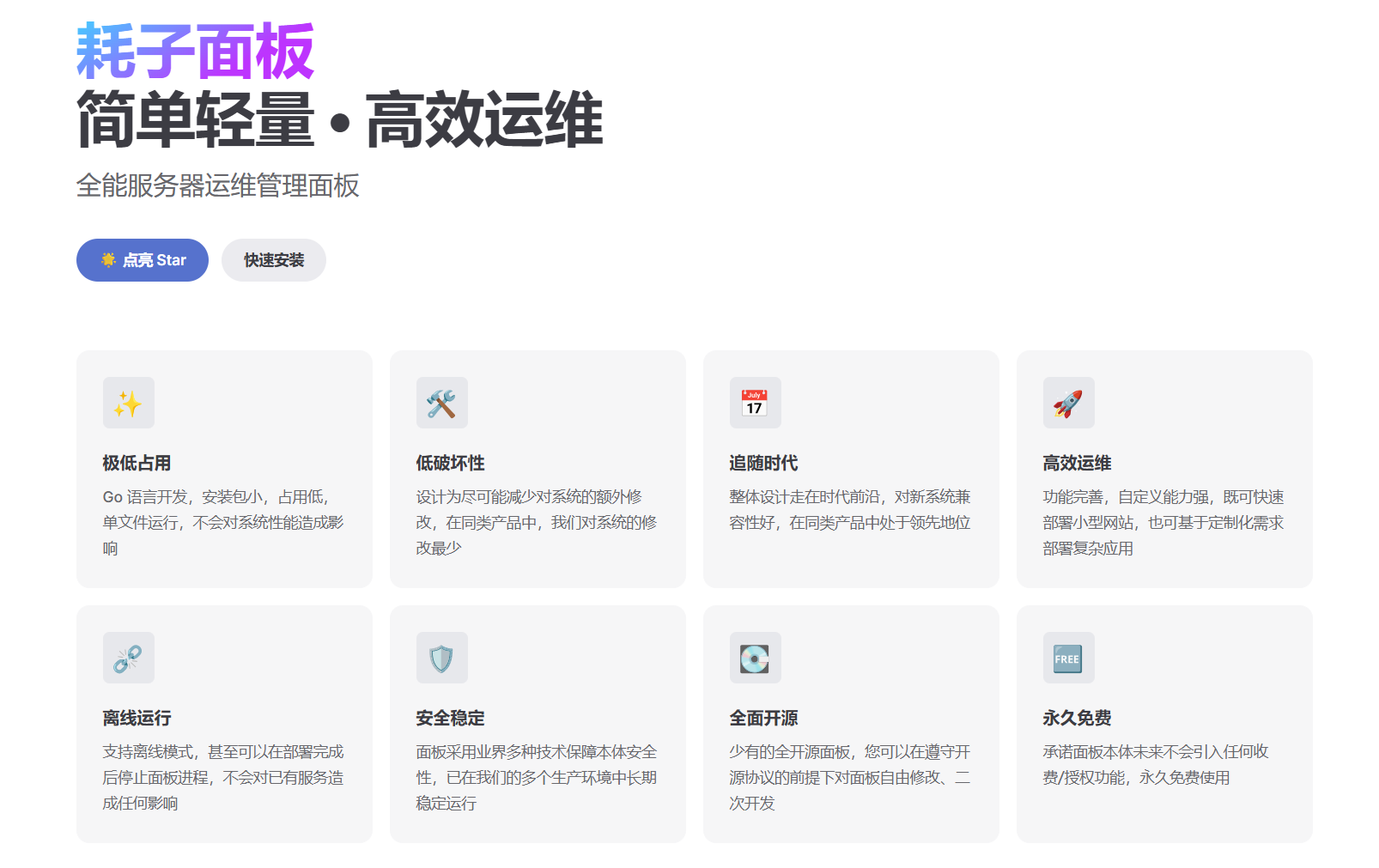Image resolution: width=1379 pixels, height=868 pixels.
Task: Select the 安全稳定 card title
Action: 450,718
